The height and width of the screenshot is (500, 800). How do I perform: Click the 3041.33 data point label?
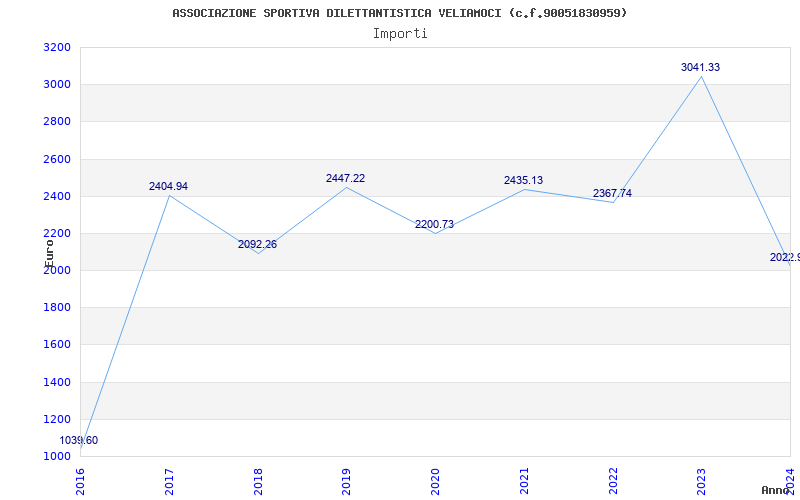(700, 67)
